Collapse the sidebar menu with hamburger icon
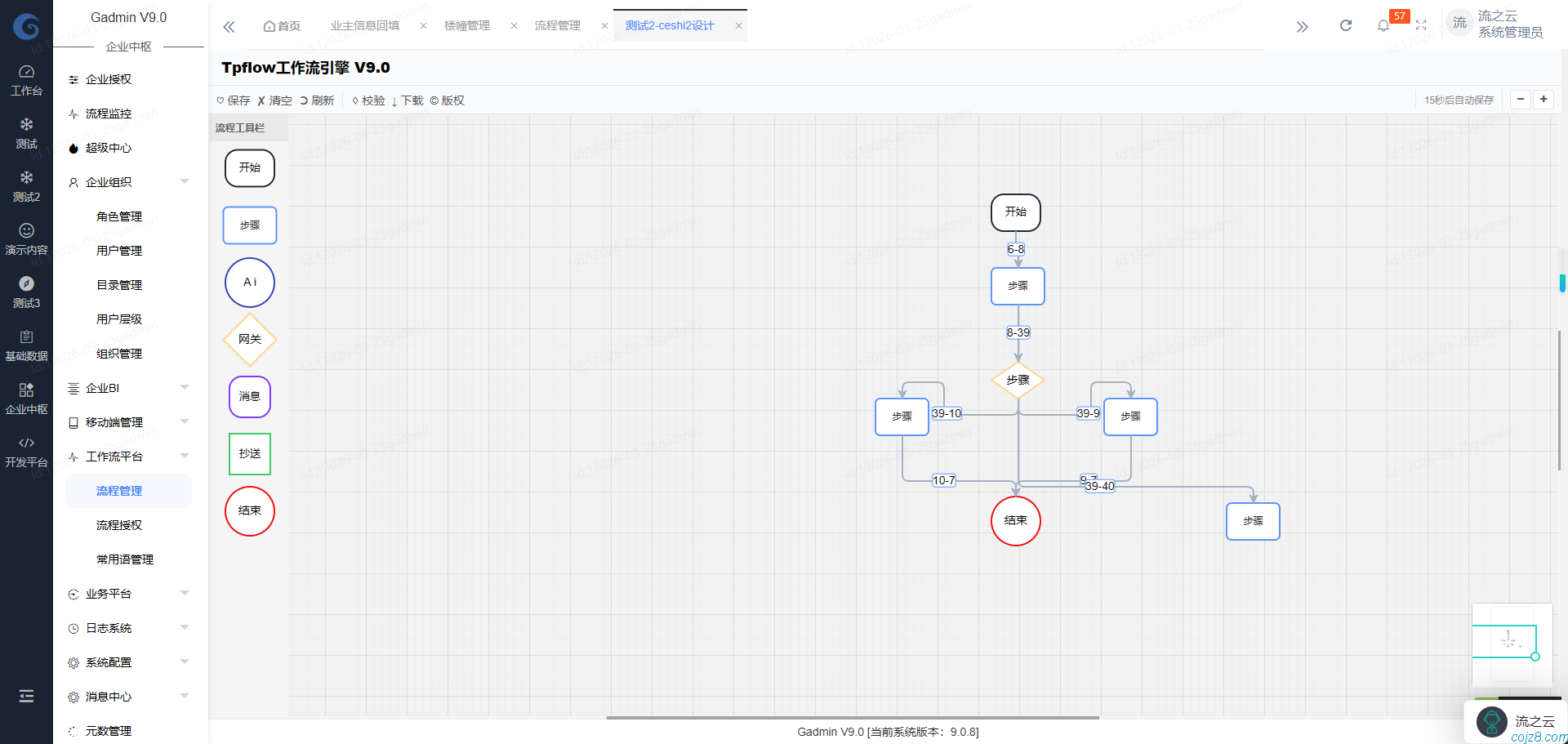The height and width of the screenshot is (744, 1568). (26, 696)
